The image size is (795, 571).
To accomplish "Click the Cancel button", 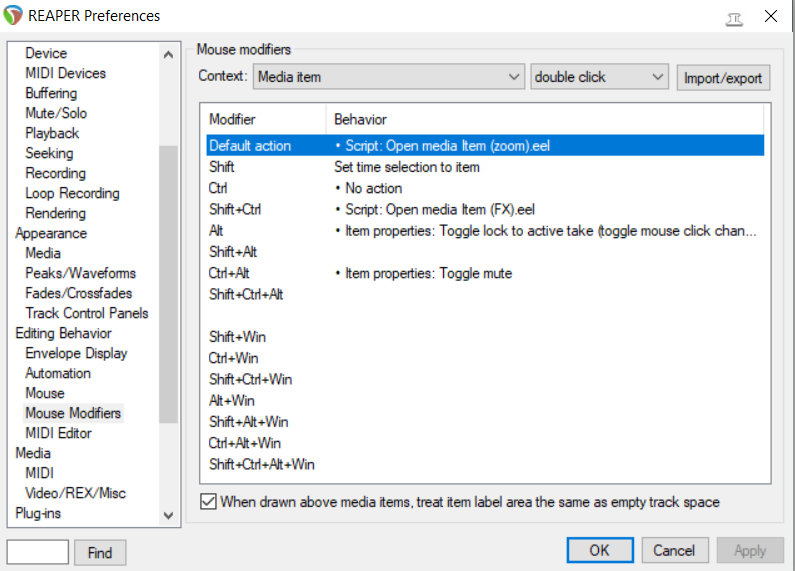I will [674, 550].
